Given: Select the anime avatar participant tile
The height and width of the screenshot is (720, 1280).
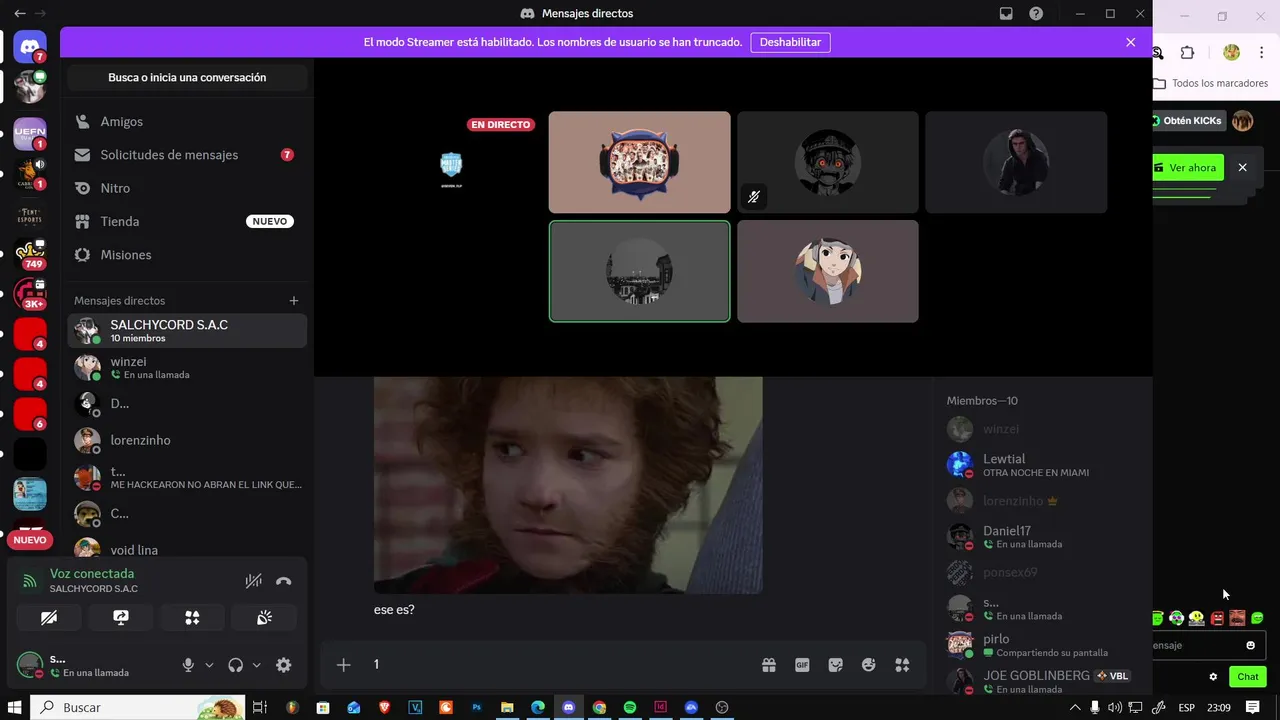Looking at the screenshot, I should pyautogui.click(x=827, y=271).
